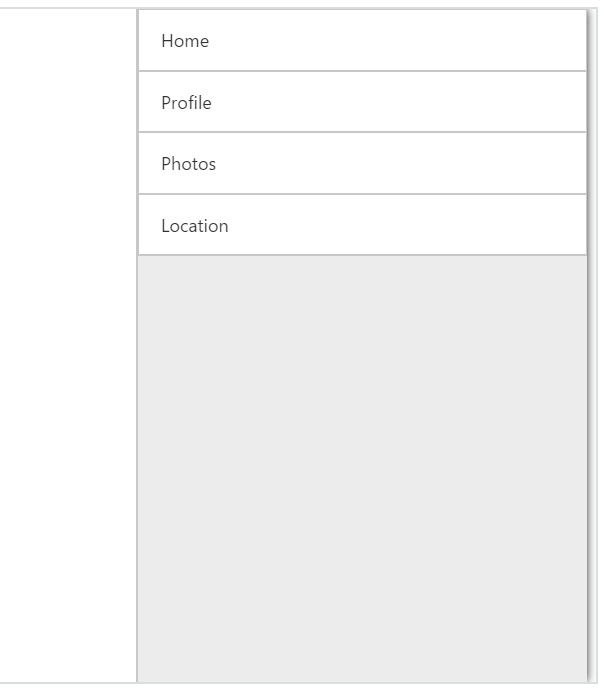Open the Home menu item
This screenshot has height=691, width=604.
[x=361, y=41]
